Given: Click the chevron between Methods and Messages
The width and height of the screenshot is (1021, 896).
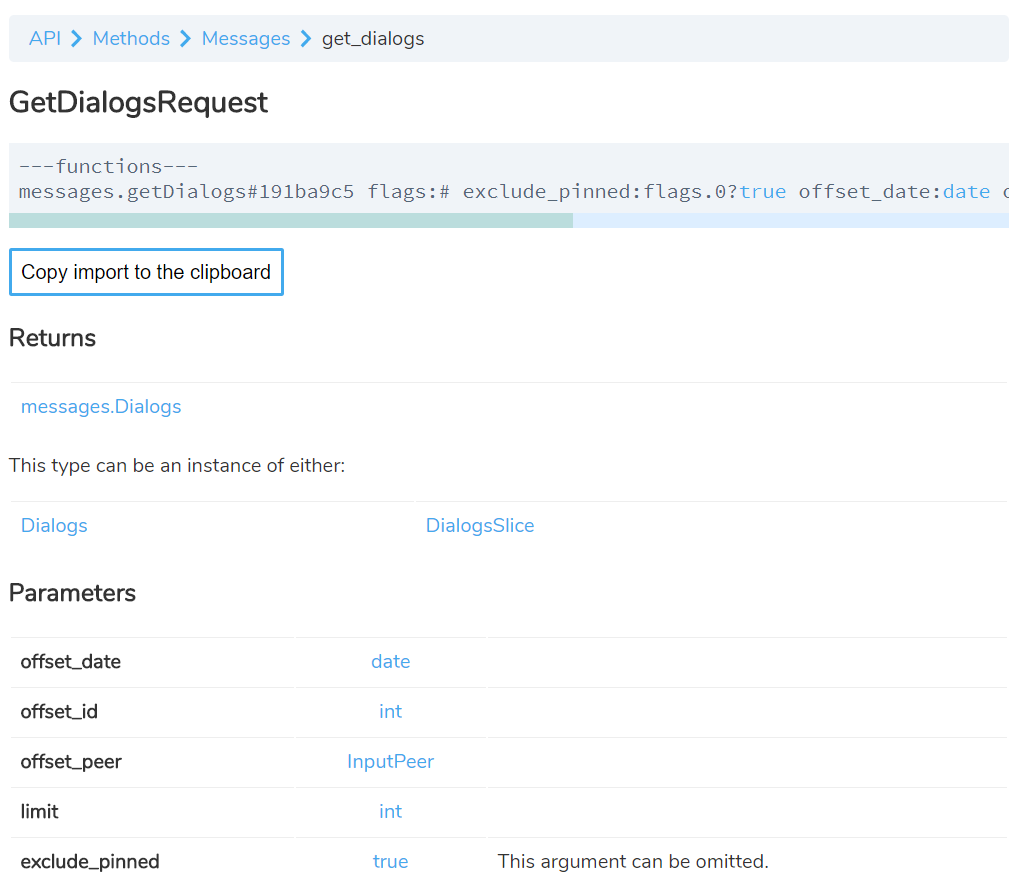Looking at the screenshot, I should [x=186, y=39].
